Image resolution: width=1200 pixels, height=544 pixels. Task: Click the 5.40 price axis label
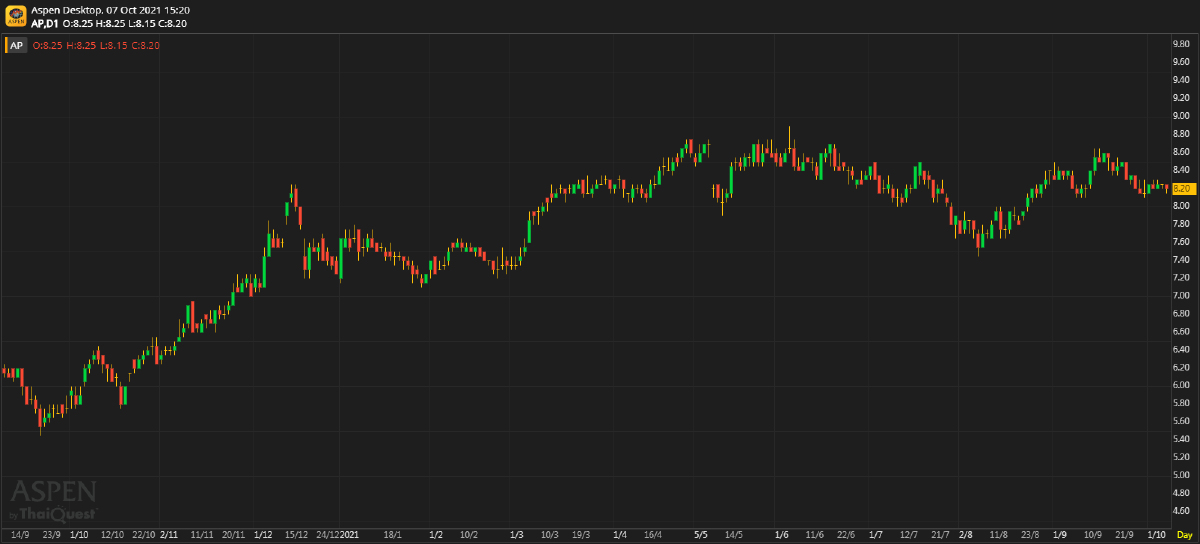[1181, 440]
